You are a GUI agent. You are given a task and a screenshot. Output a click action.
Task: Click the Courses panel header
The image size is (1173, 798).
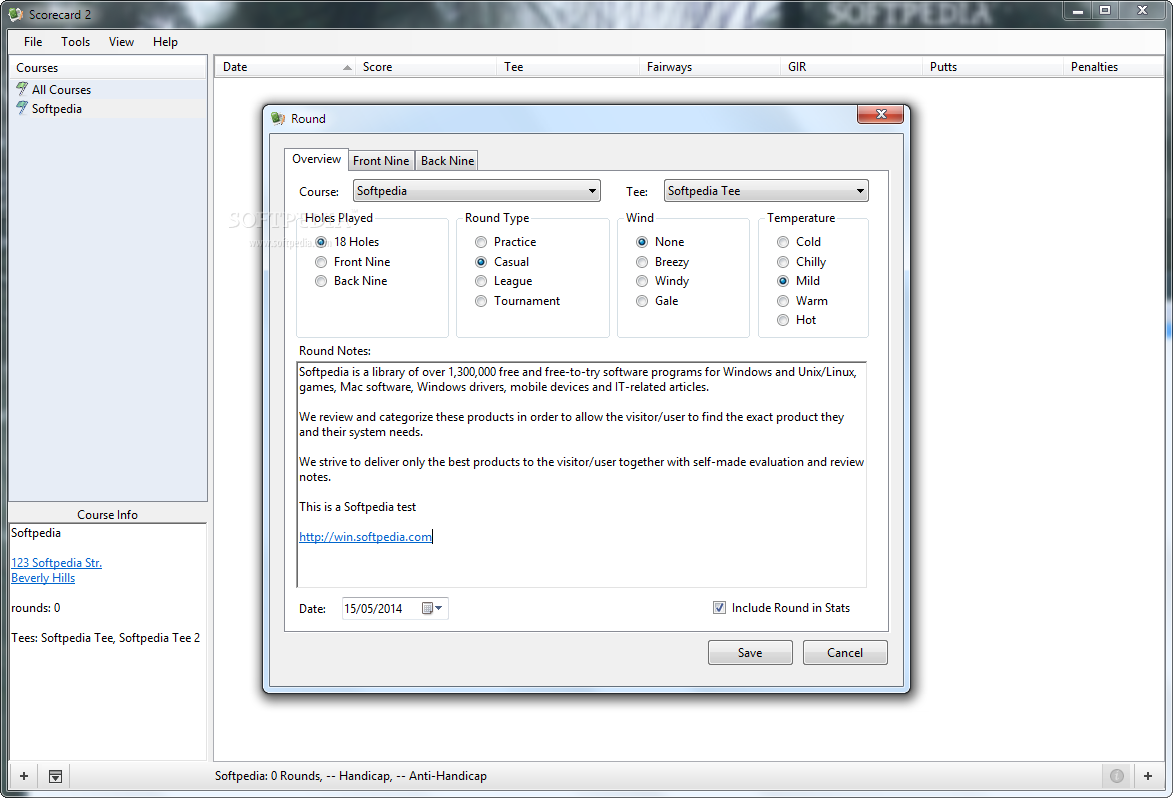point(108,67)
